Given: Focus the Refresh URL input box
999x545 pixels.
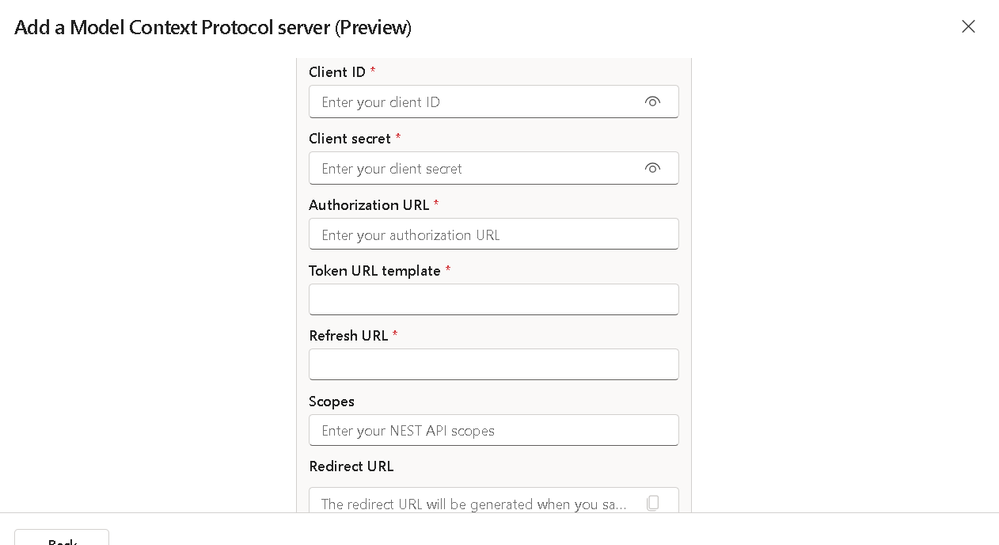Looking at the screenshot, I should tap(493, 365).
